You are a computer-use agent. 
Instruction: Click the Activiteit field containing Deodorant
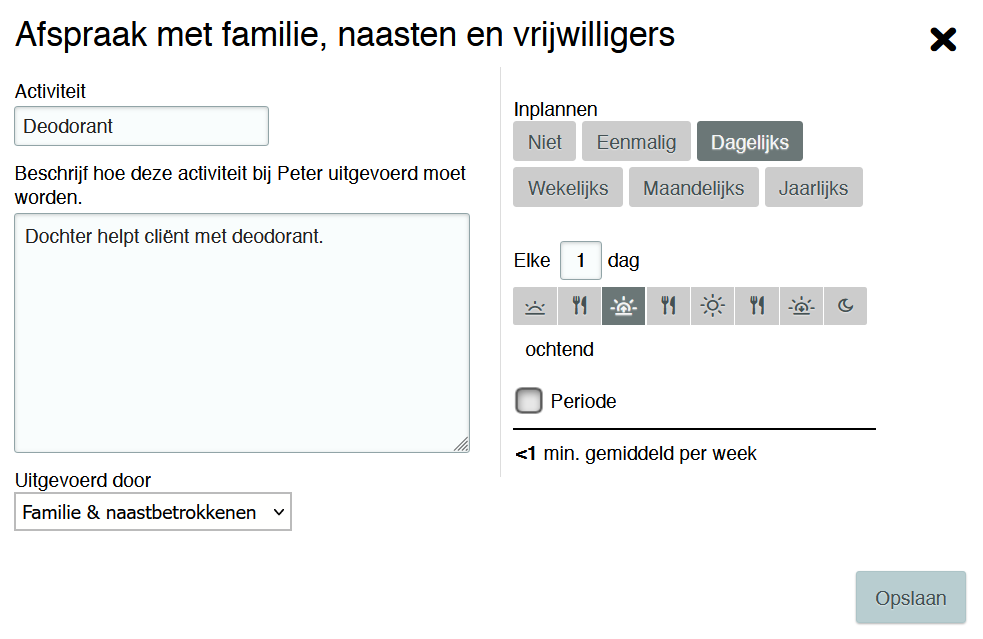coord(141,126)
